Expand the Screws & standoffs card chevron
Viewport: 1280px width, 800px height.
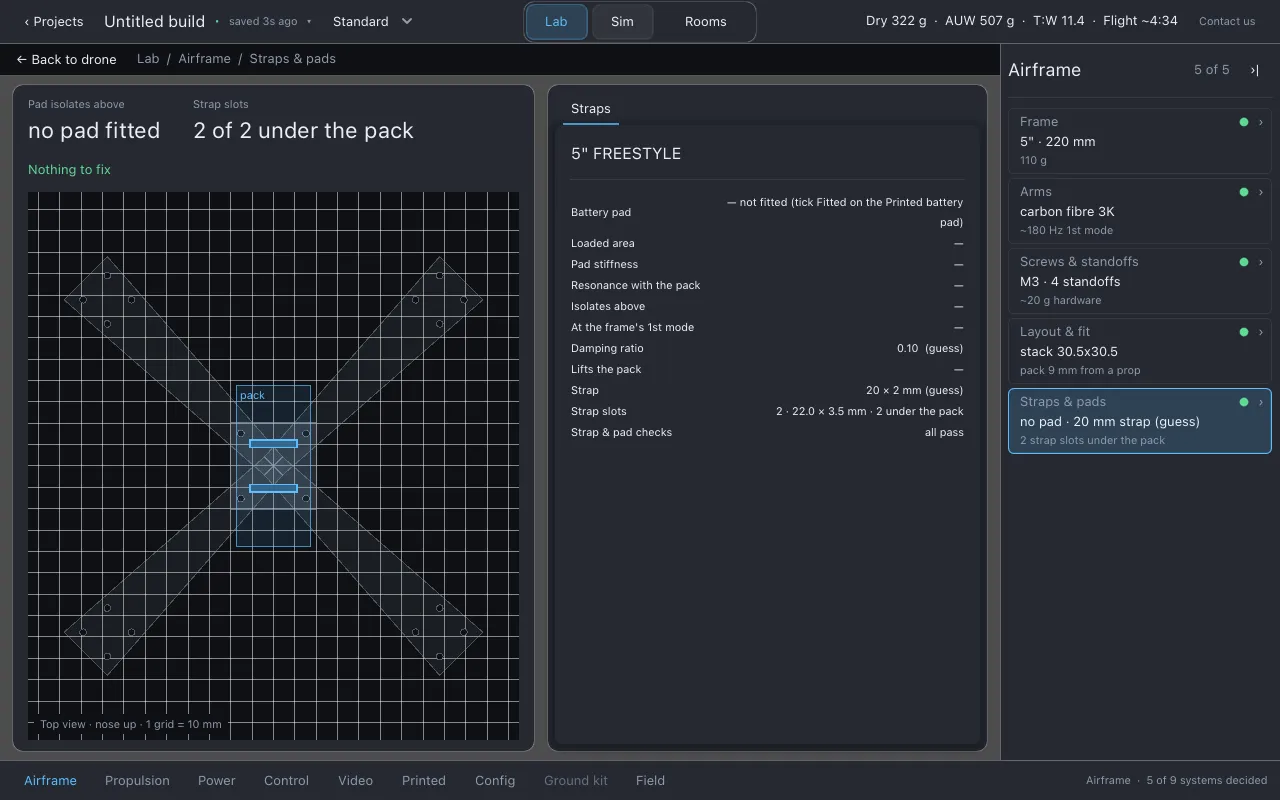tap(1261, 262)
